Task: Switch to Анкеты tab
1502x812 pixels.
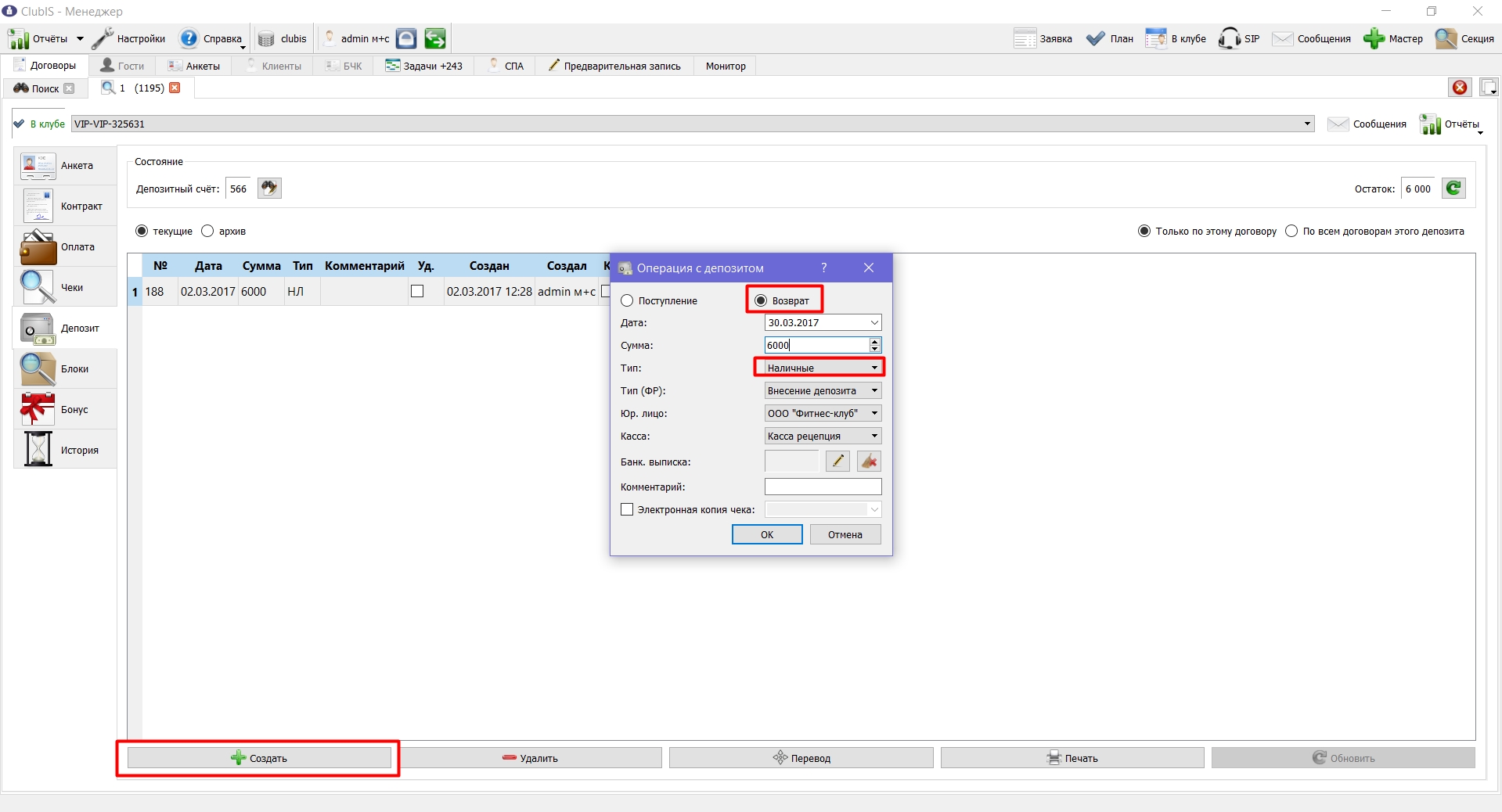Action: coord(194,66)
